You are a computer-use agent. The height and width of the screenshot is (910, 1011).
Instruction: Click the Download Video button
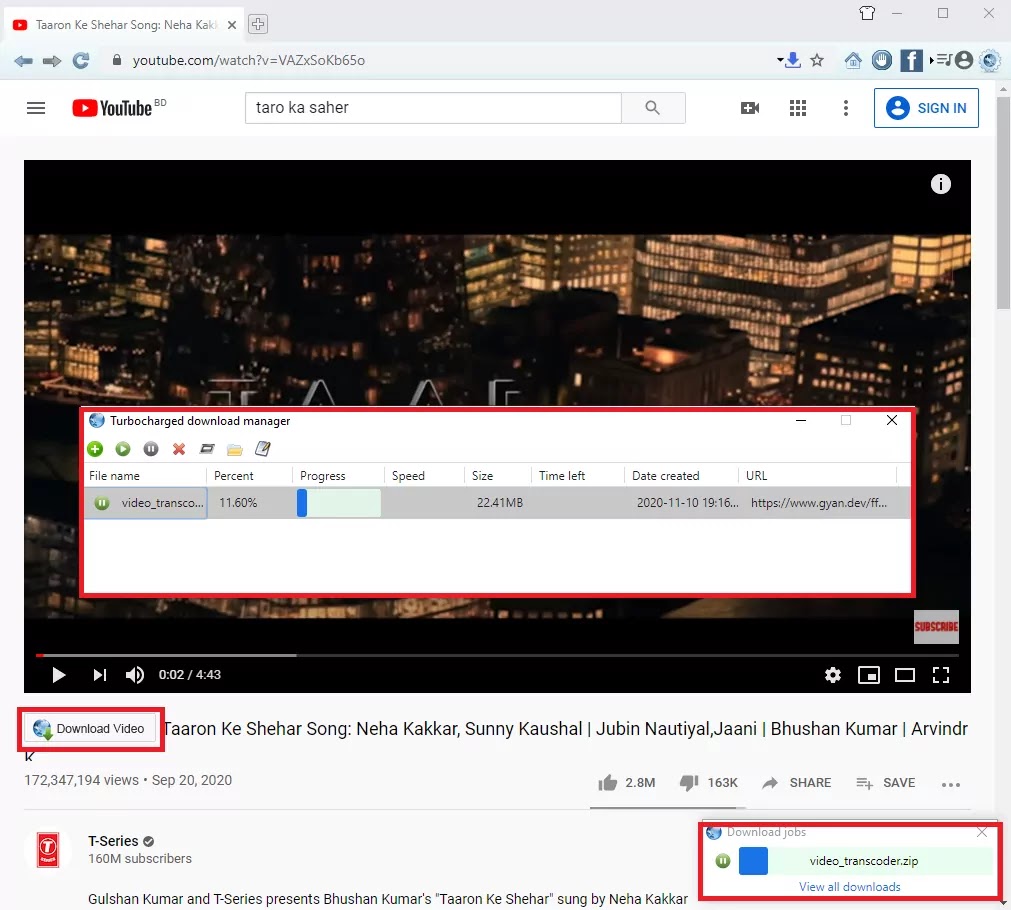tap(90, 729)
